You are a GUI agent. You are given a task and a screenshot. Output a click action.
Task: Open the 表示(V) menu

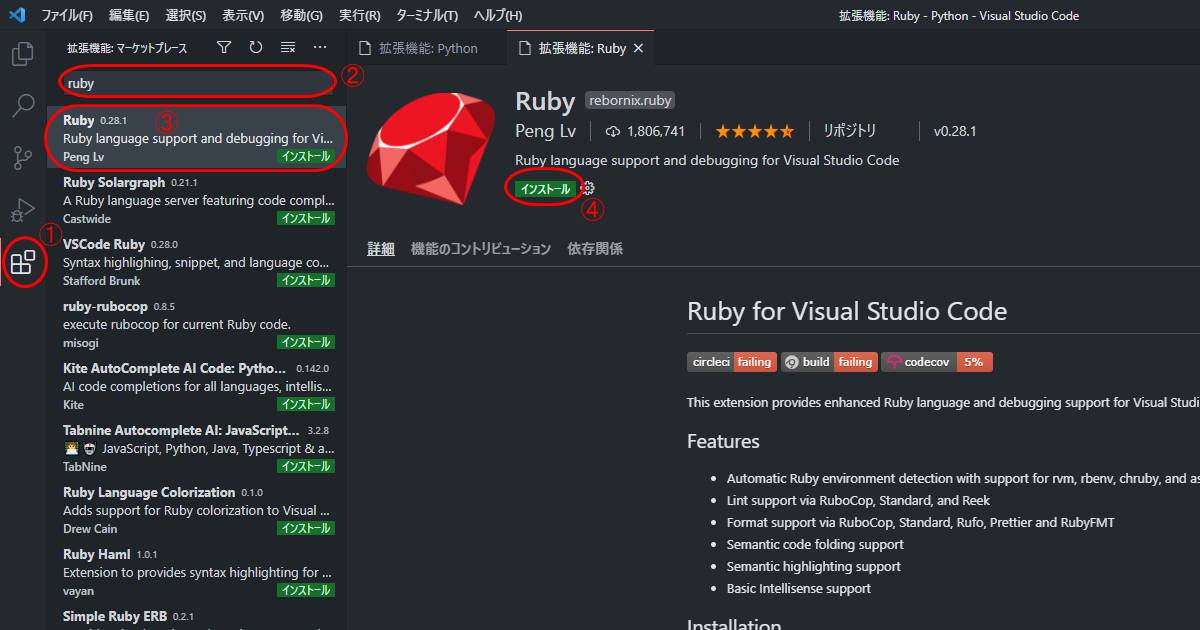242,16
